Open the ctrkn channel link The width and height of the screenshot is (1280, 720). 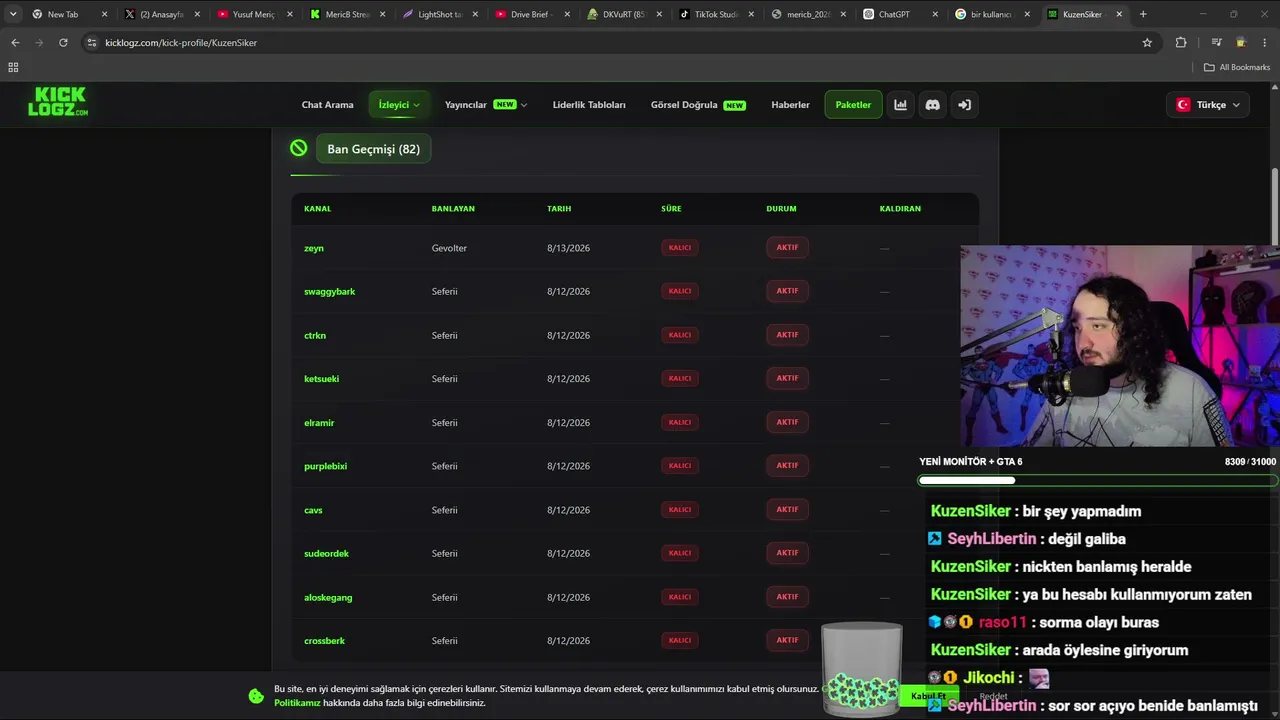pos(315,335)
